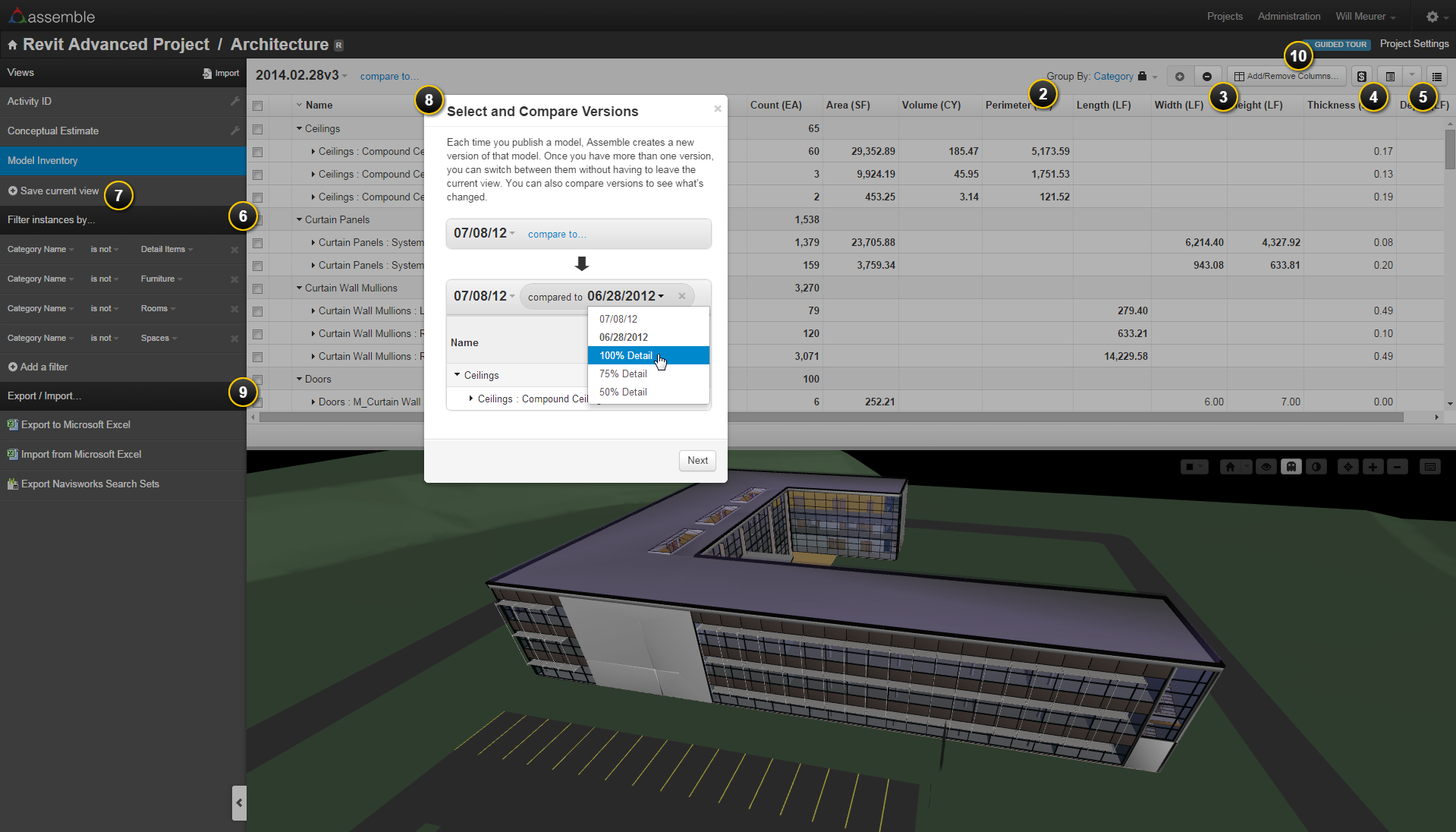This screenshot has width=1456, height=832.
Task: Check the checkbox of the 9,924.19 area row
Action: 258,175
